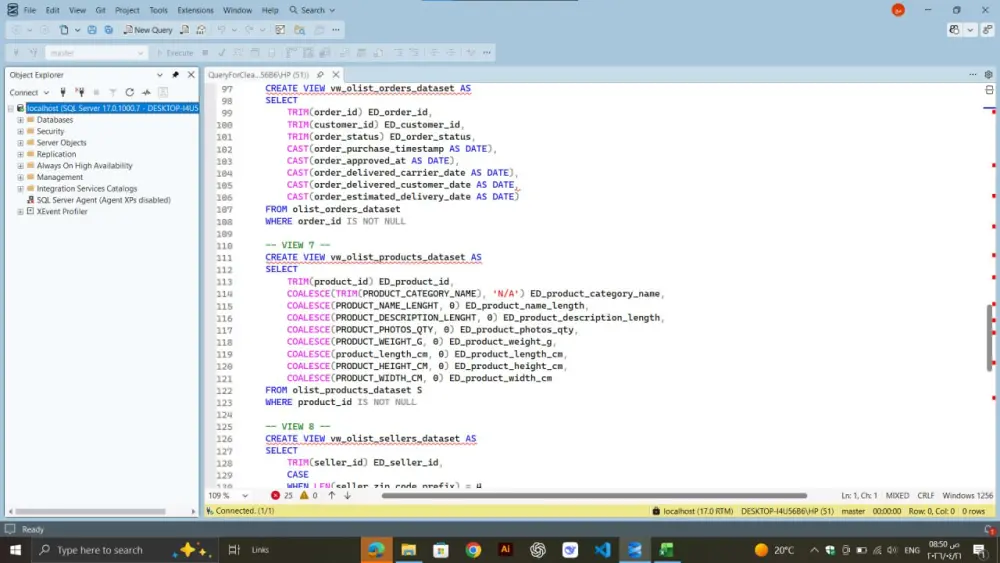Undo the last edit
Screen dimensions: 1000x563
pos(221,30)
